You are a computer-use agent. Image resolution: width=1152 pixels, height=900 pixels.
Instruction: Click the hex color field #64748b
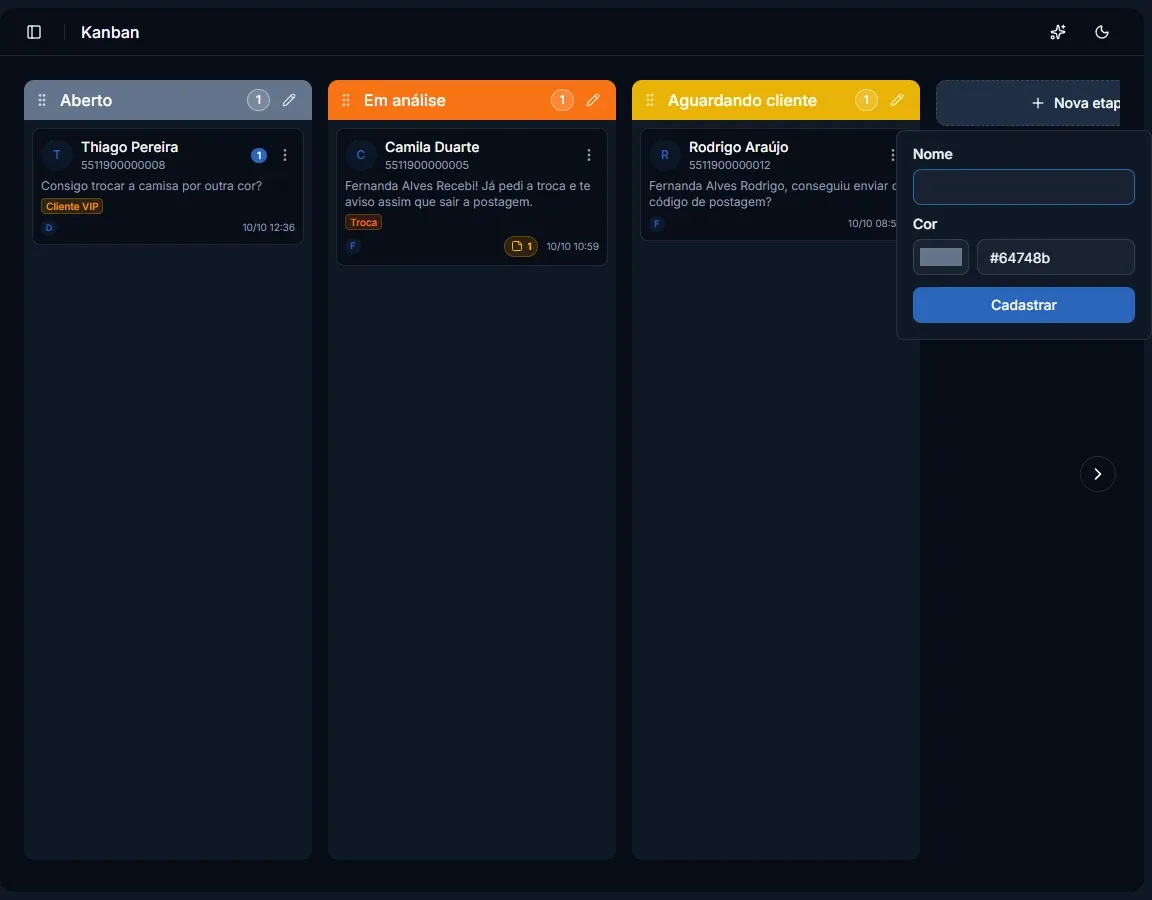pyautogui.click(x=1056, y=258)
